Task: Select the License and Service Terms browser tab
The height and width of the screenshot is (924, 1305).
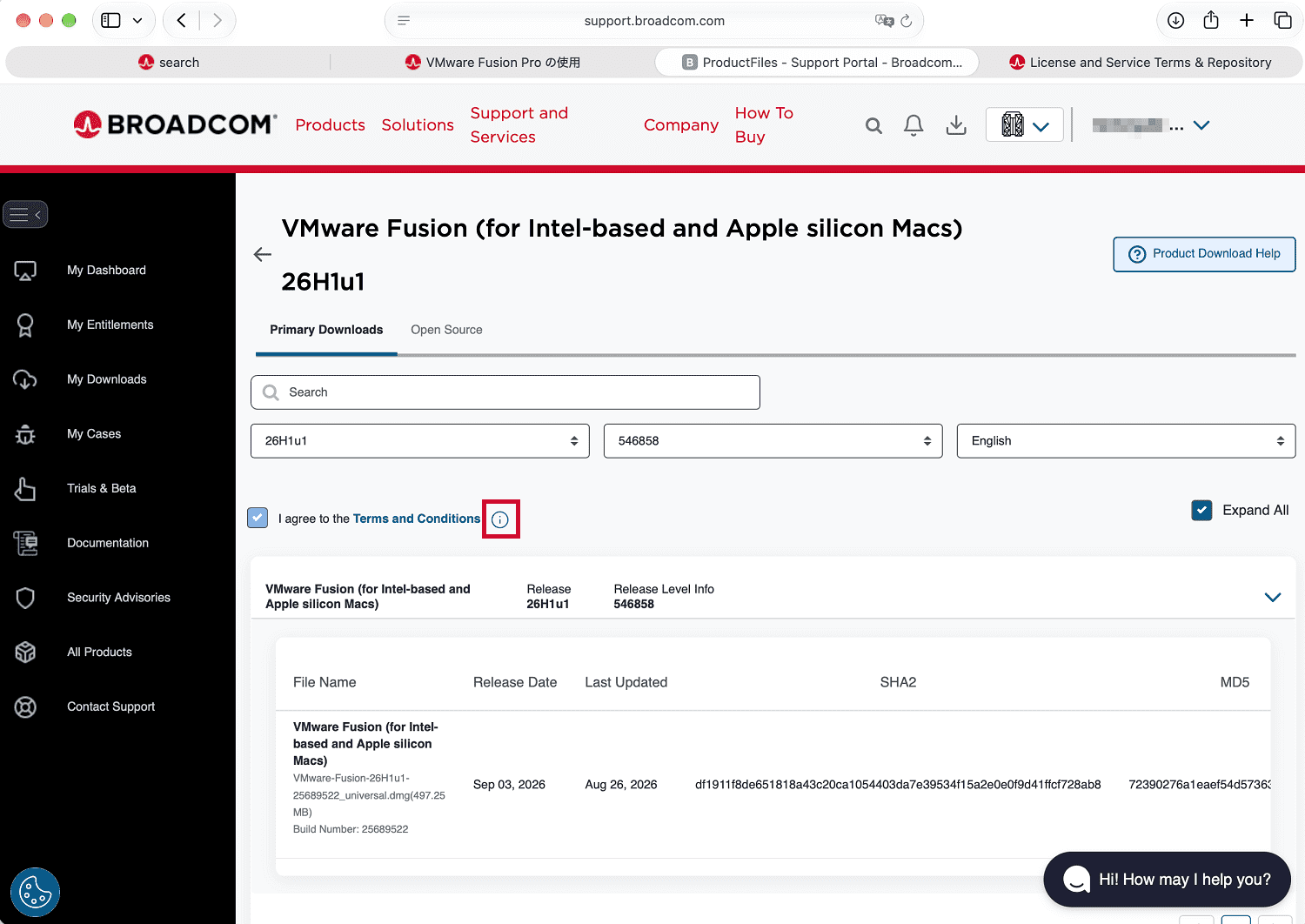Action: click(x=1141, y=63)
